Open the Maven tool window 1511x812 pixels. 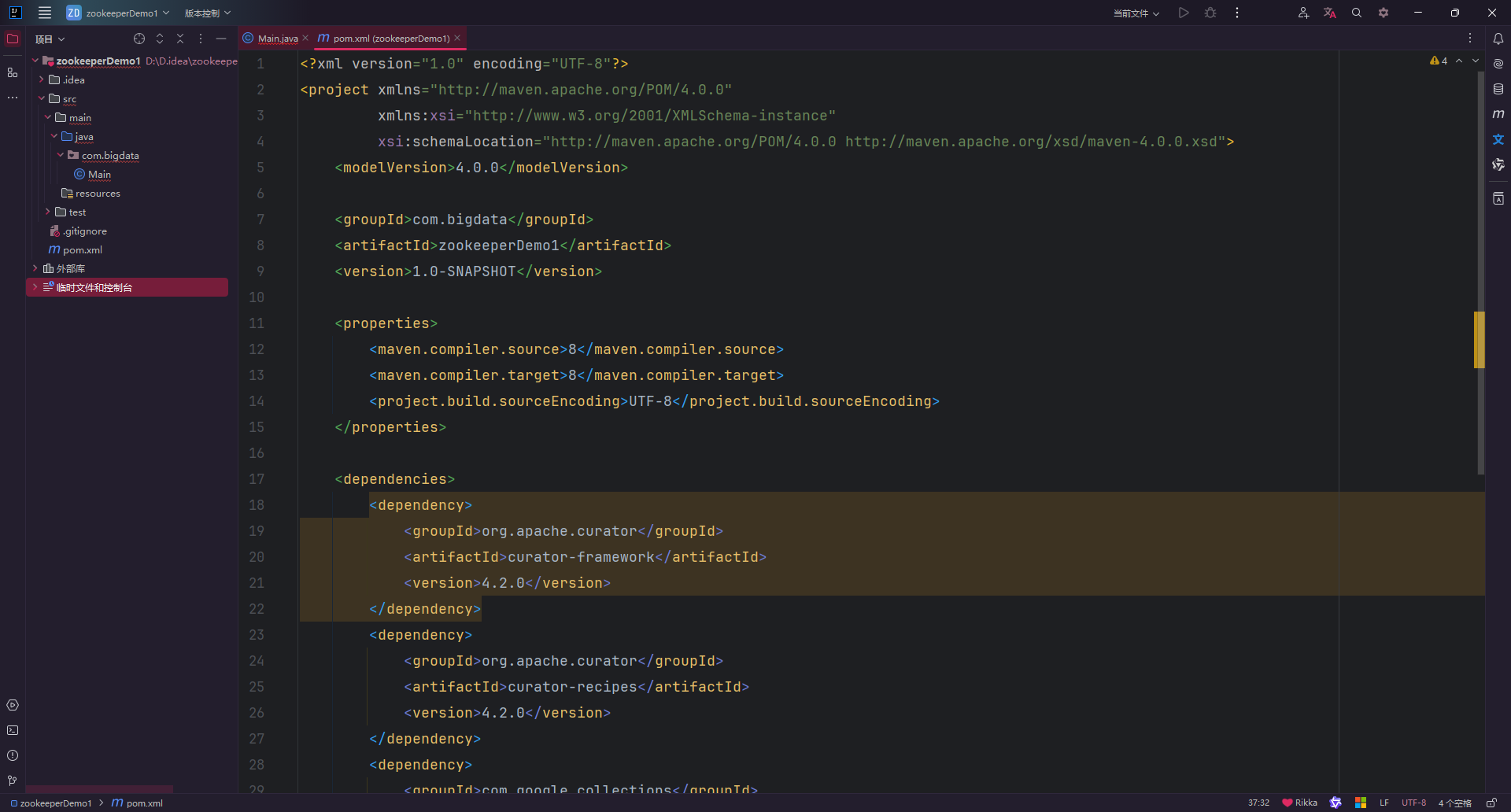tap(1498, 114)
